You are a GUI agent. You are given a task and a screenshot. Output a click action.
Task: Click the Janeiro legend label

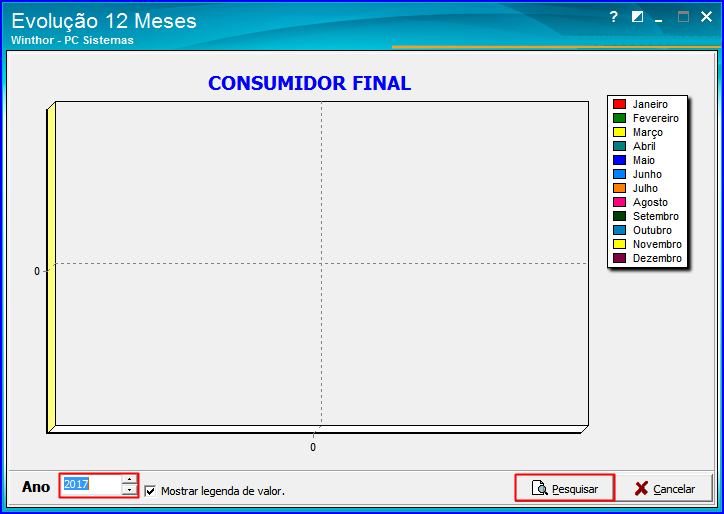point(650,104)
